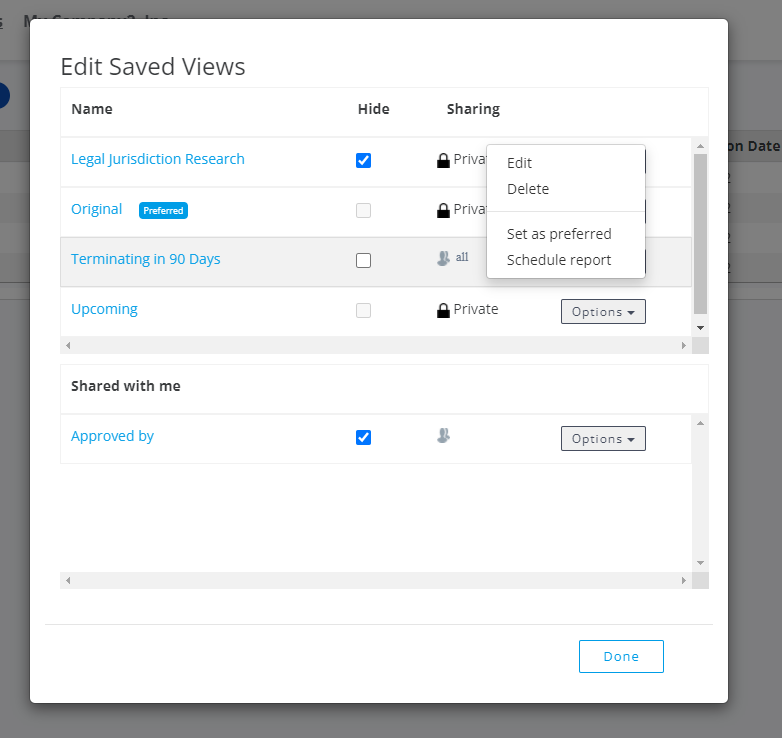Click the Done button
The height and width of the screenshot is (738, 782).
pos(621,656)
